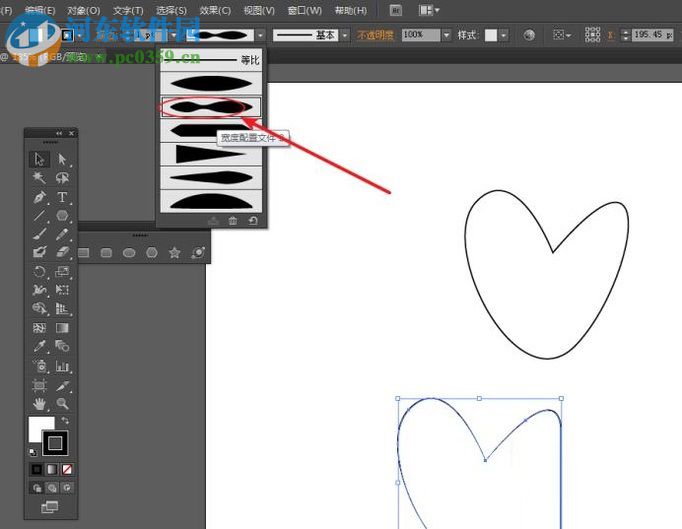Open the 效果(C) menu
The width and height of the screenshot is (682, 529).
215,10
